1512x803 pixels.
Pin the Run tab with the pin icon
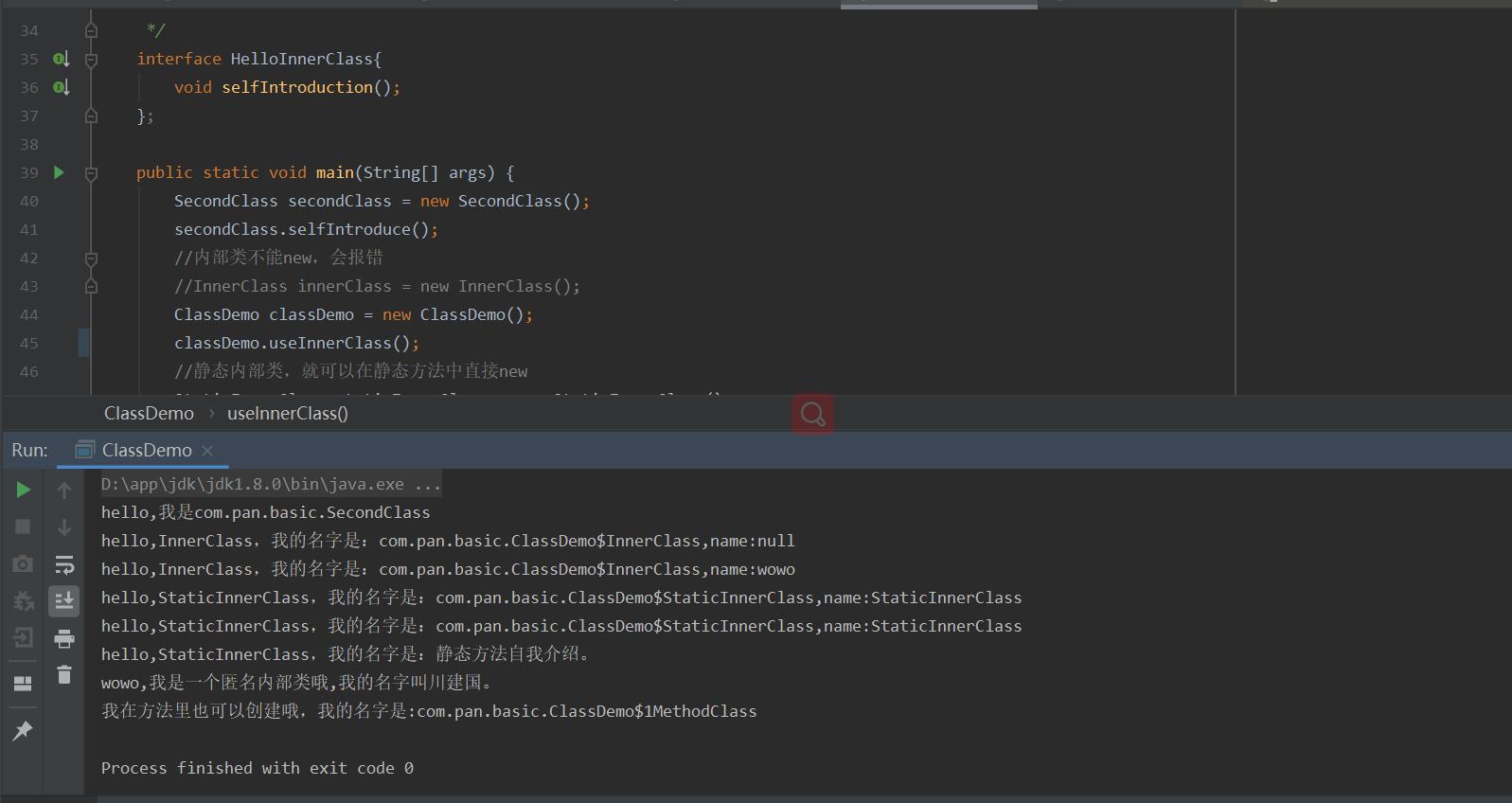(24, 730)
